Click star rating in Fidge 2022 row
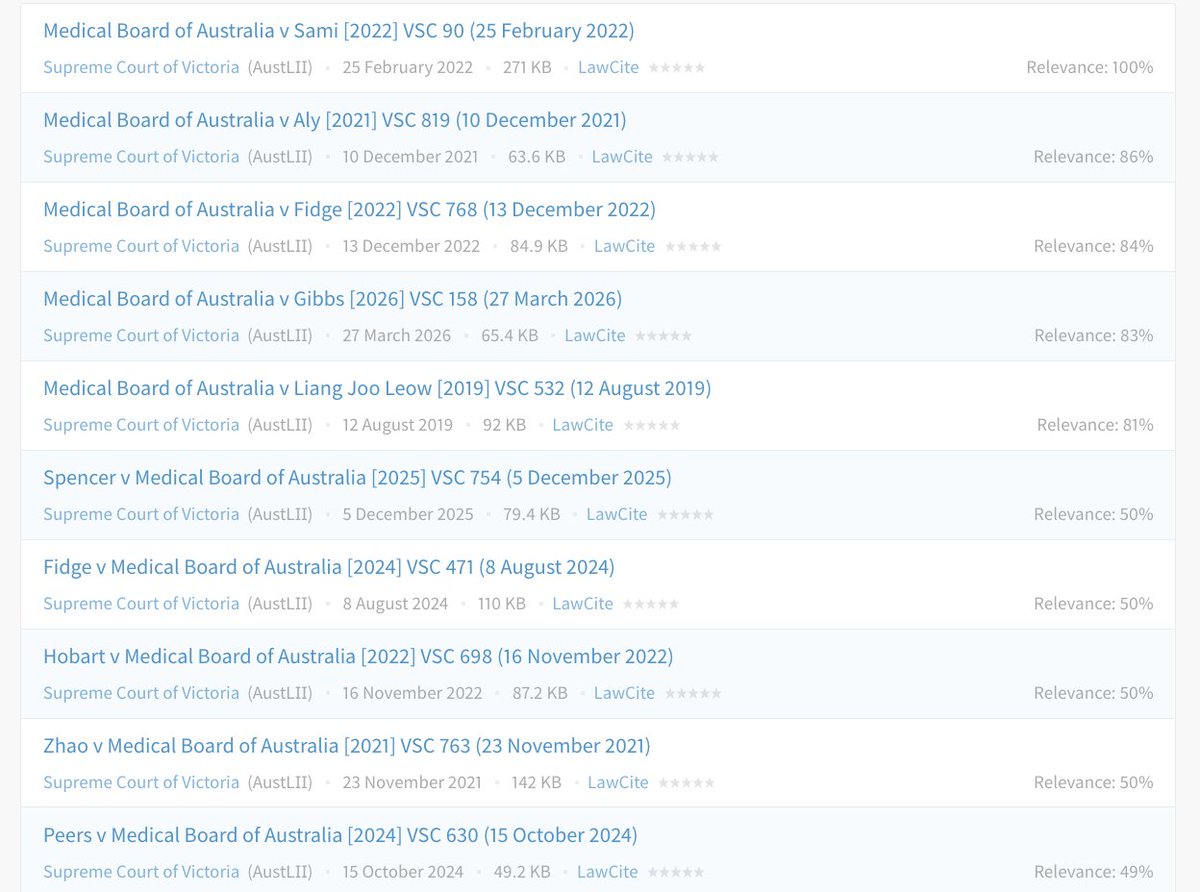The width and height of the screenshot is (1200, 892). [693, 247]
